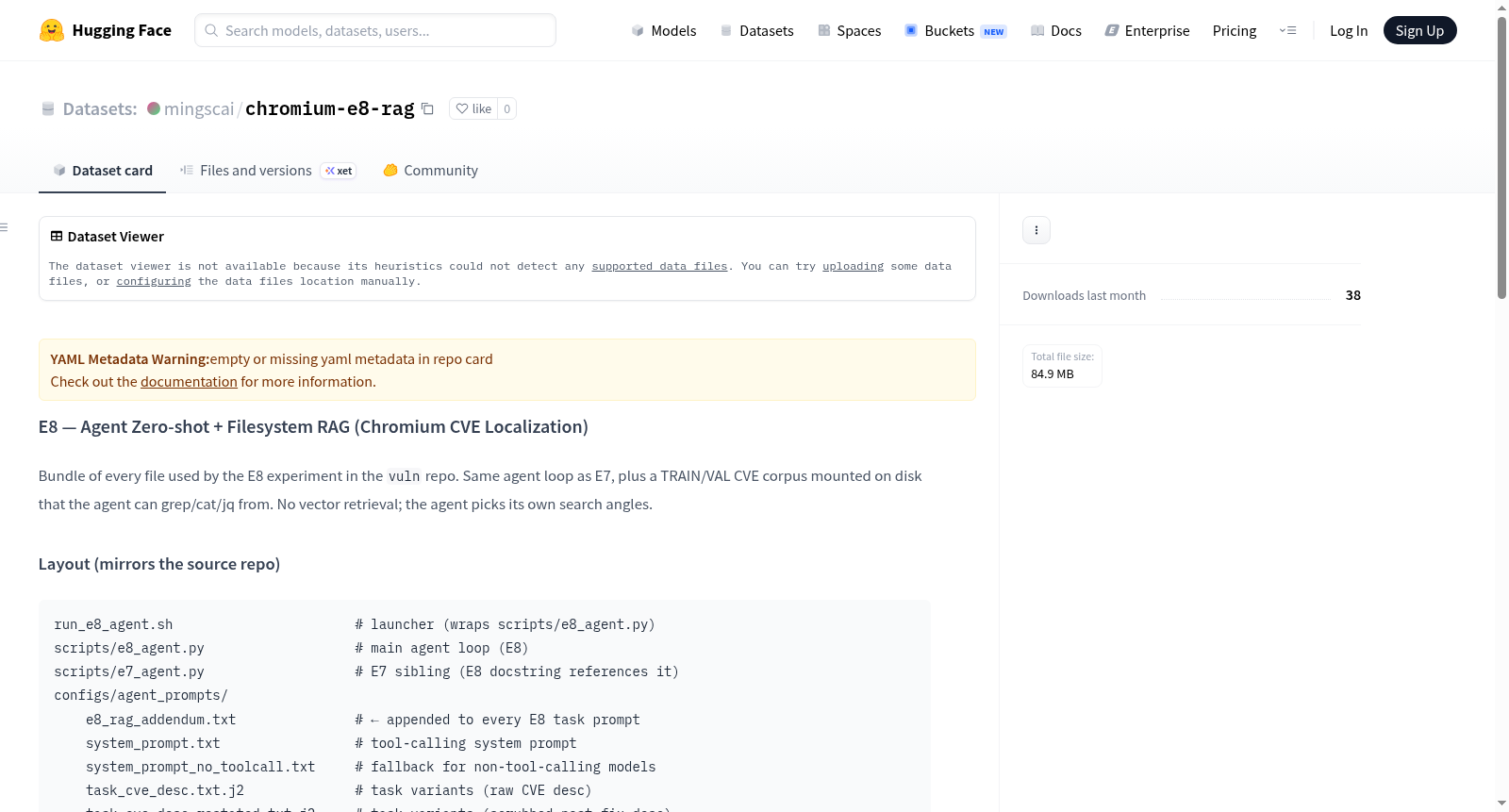Click the total file size 84.9 MB
Screen dimensions: 1509x812
click(x=1053, y=374)
